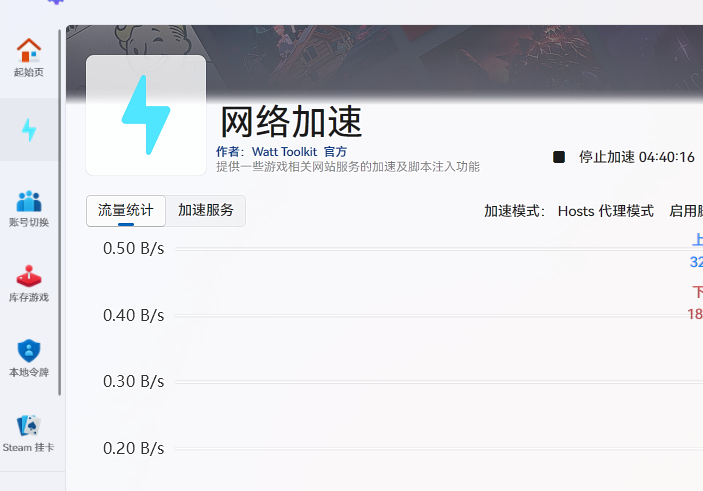The image size is (703, 491).
Task: Open the Watt Toolkit author link
Action: pyautogui.click(x=284, y=152)
